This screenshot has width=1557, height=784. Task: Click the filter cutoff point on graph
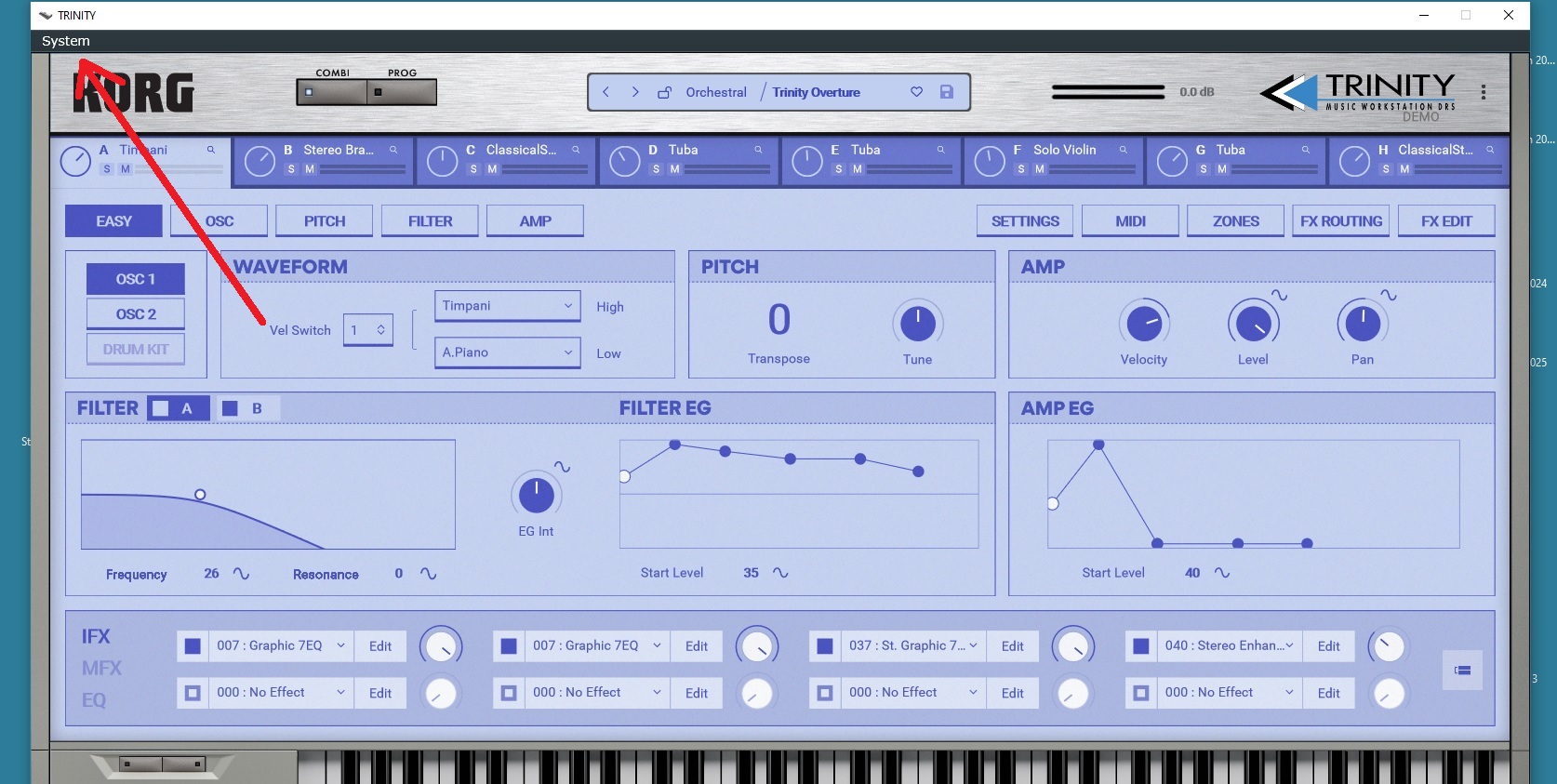coord(200,495)
